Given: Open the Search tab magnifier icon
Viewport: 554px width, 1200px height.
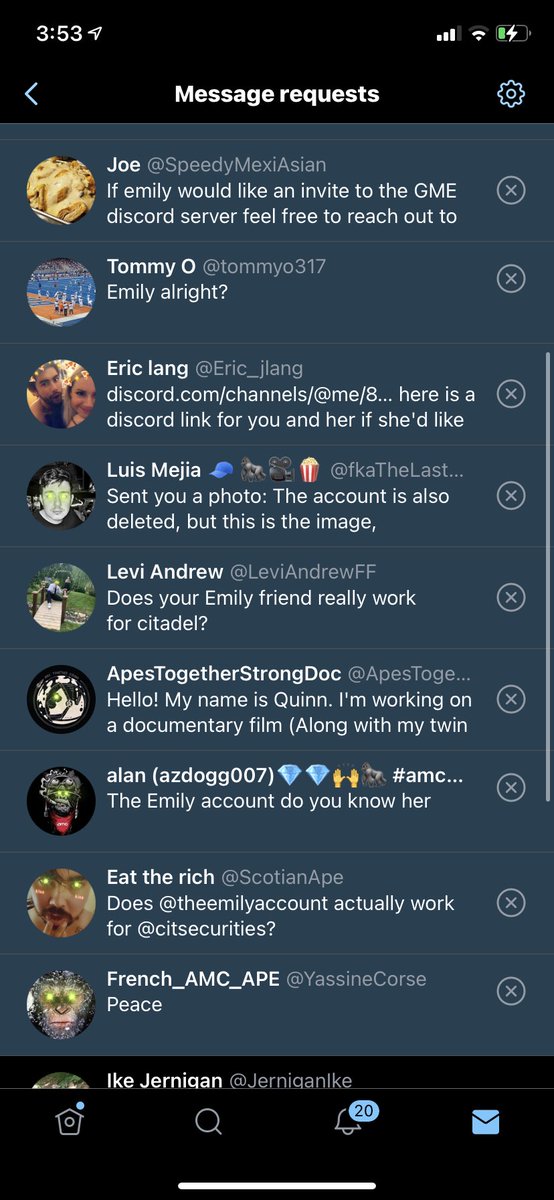Looking at the screenshot, I should tap(208, 1122).
